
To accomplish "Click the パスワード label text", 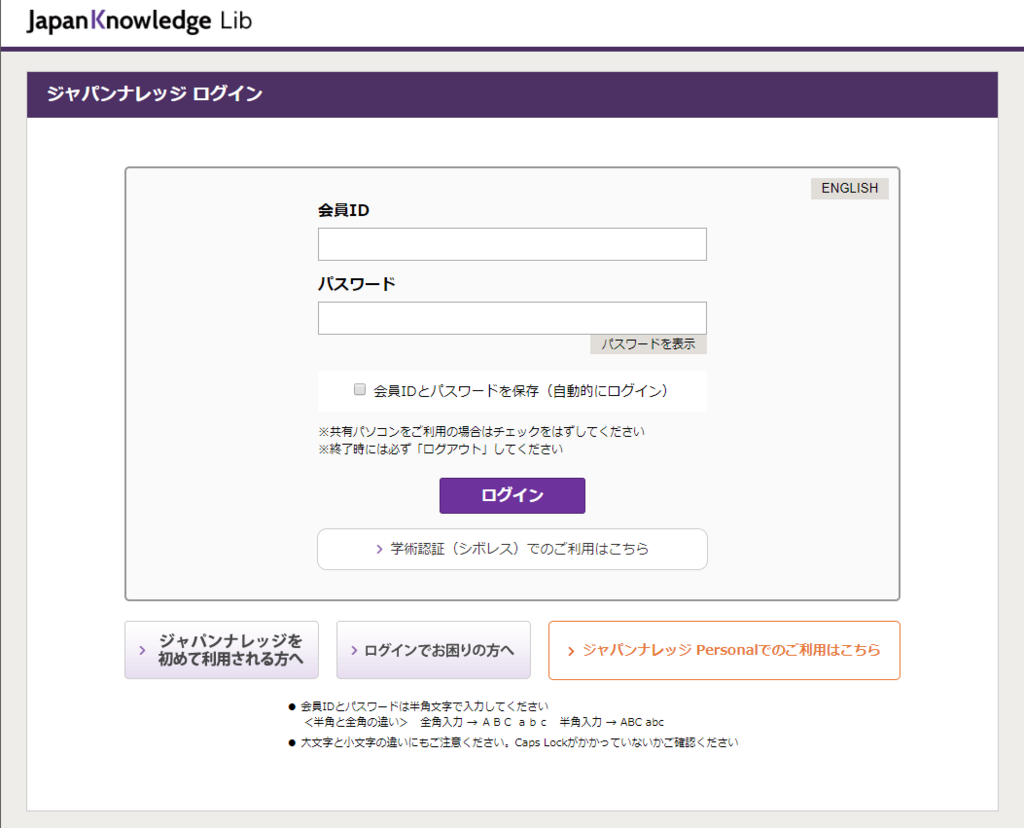I will click(357, 284).
